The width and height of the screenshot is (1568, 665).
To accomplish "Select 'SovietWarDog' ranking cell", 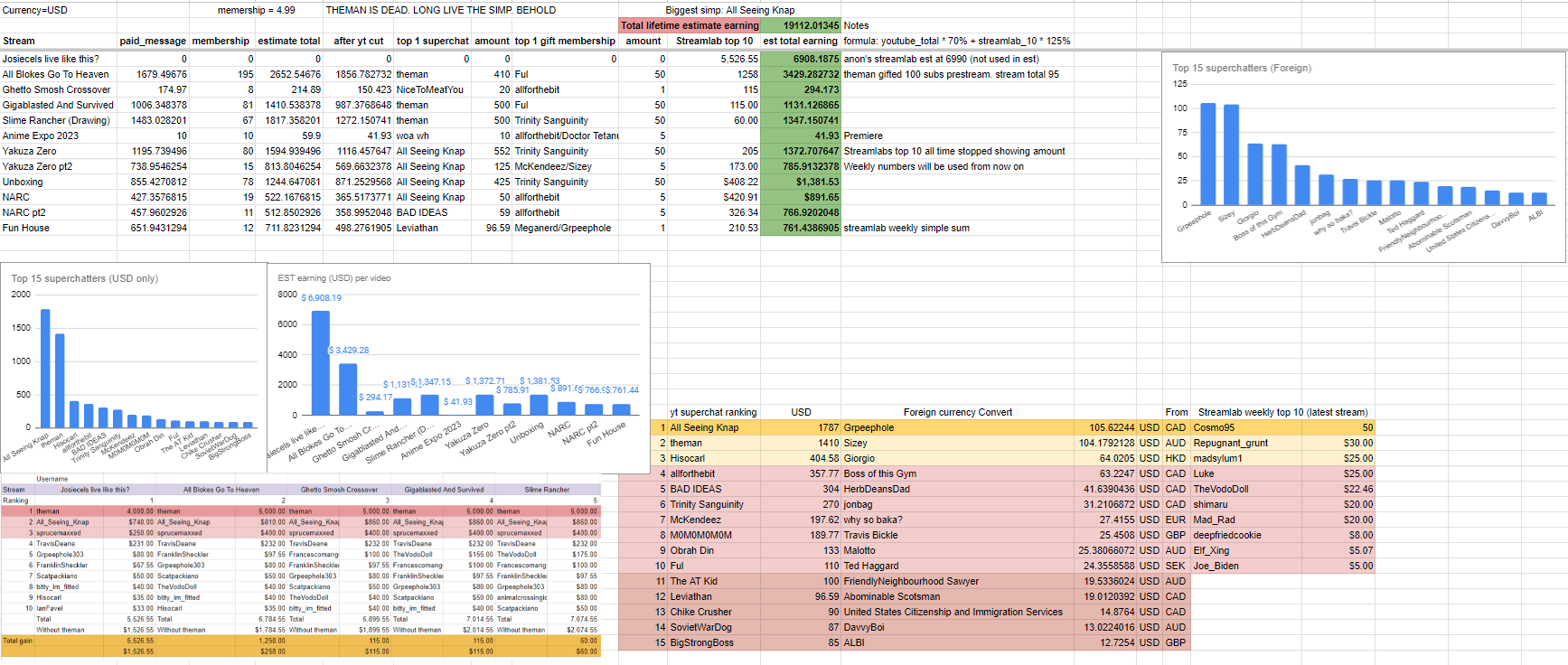I will 701,627.
